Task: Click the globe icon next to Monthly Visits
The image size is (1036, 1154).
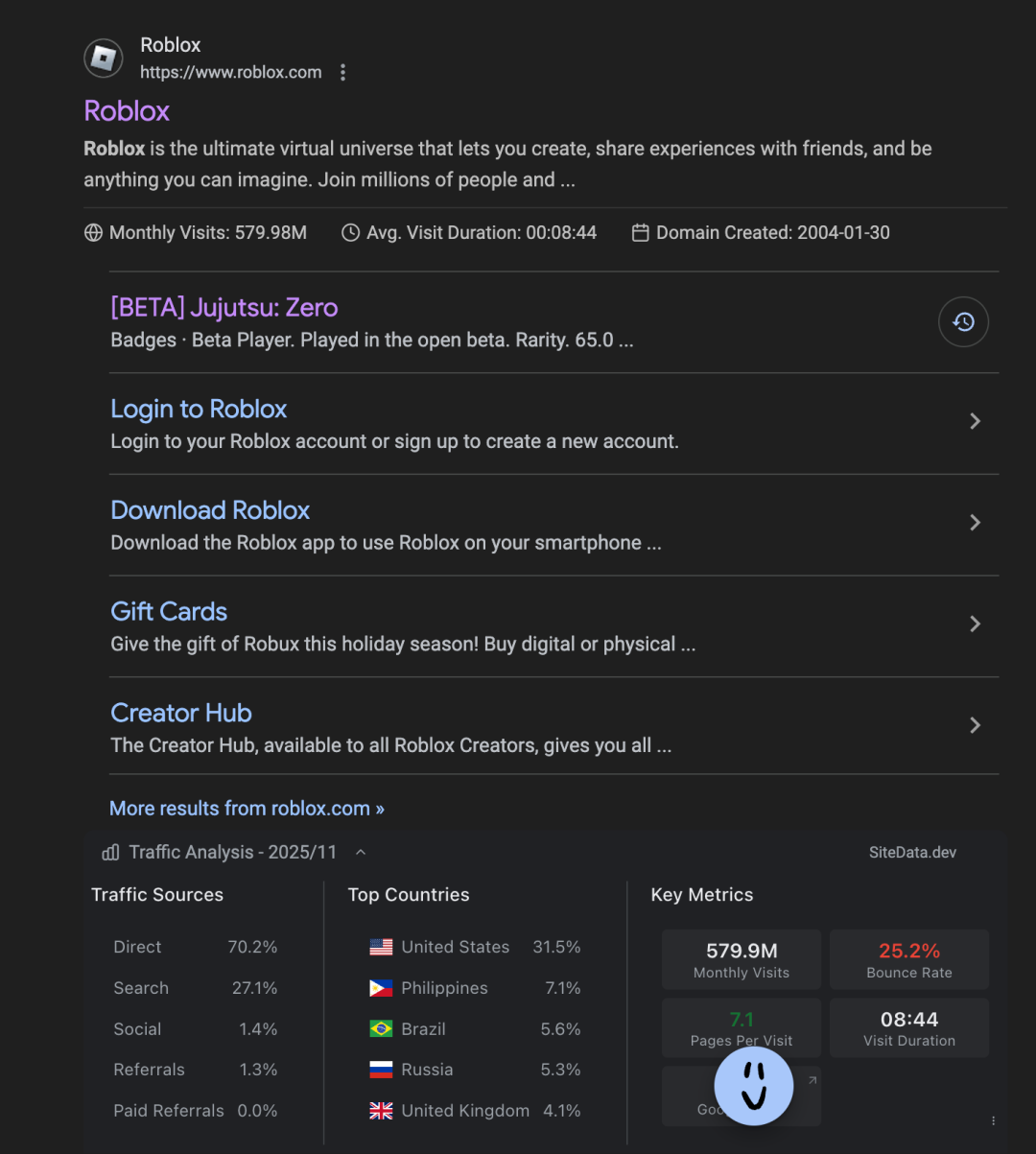Action: click(93, 233)
